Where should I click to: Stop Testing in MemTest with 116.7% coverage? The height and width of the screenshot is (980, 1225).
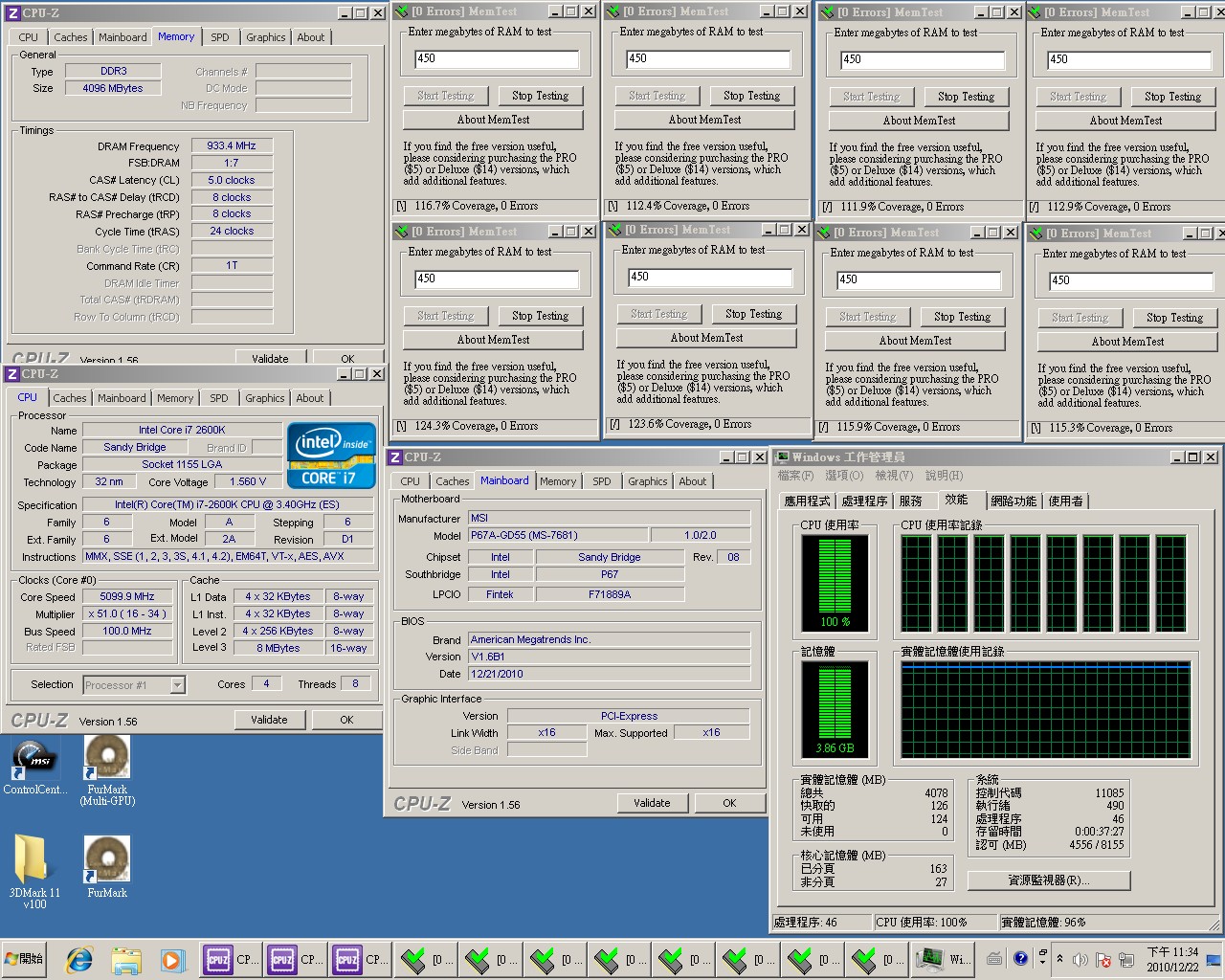tap(540, 96)
